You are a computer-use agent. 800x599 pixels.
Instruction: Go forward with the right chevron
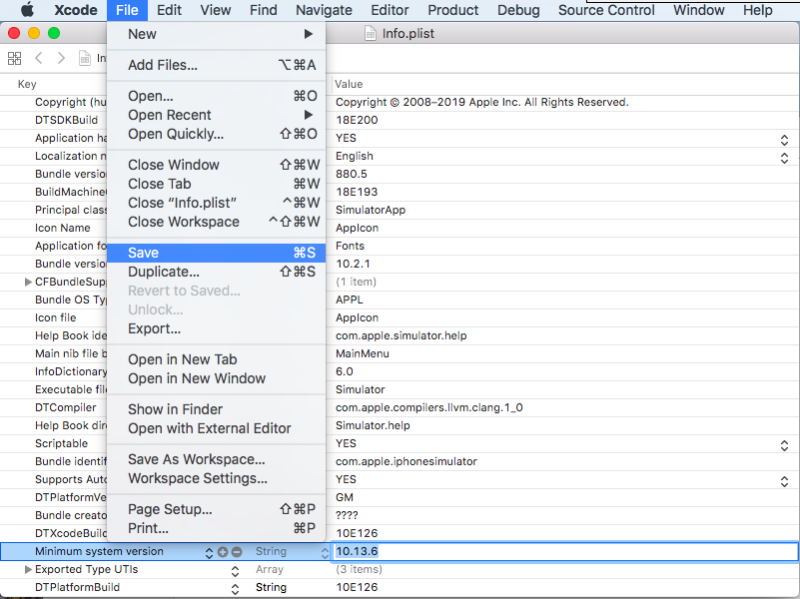pos(61,58)
